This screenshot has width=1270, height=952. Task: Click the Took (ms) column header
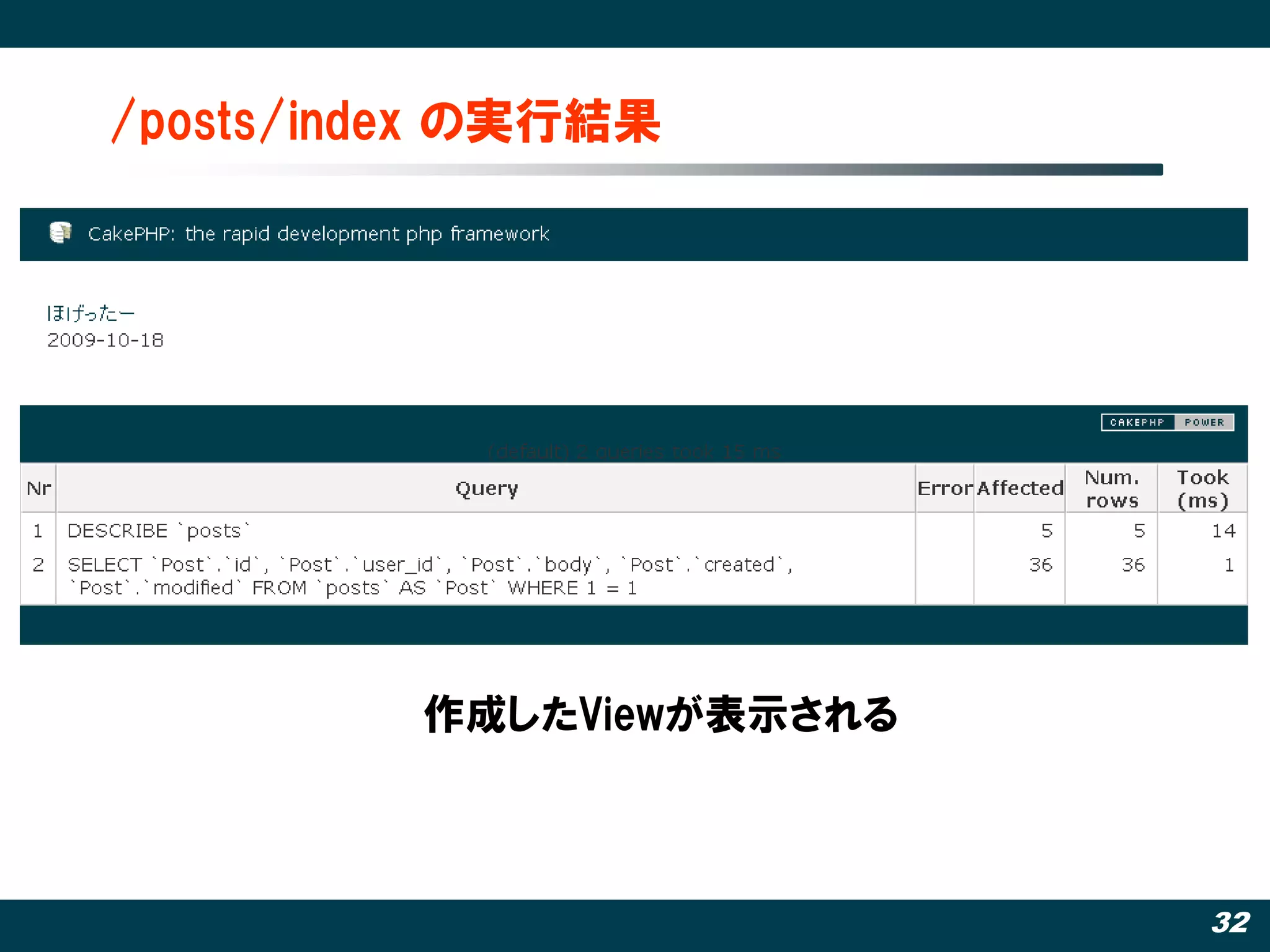click(x=1202, y=488)
